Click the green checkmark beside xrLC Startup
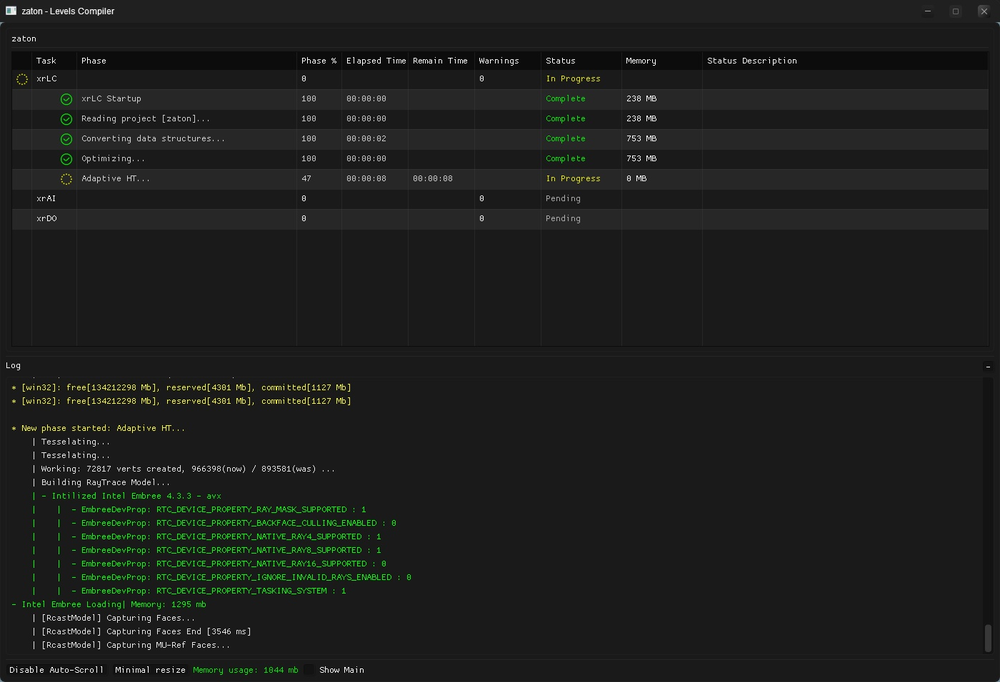1000x682 pixels. click(x=66, y=99)
